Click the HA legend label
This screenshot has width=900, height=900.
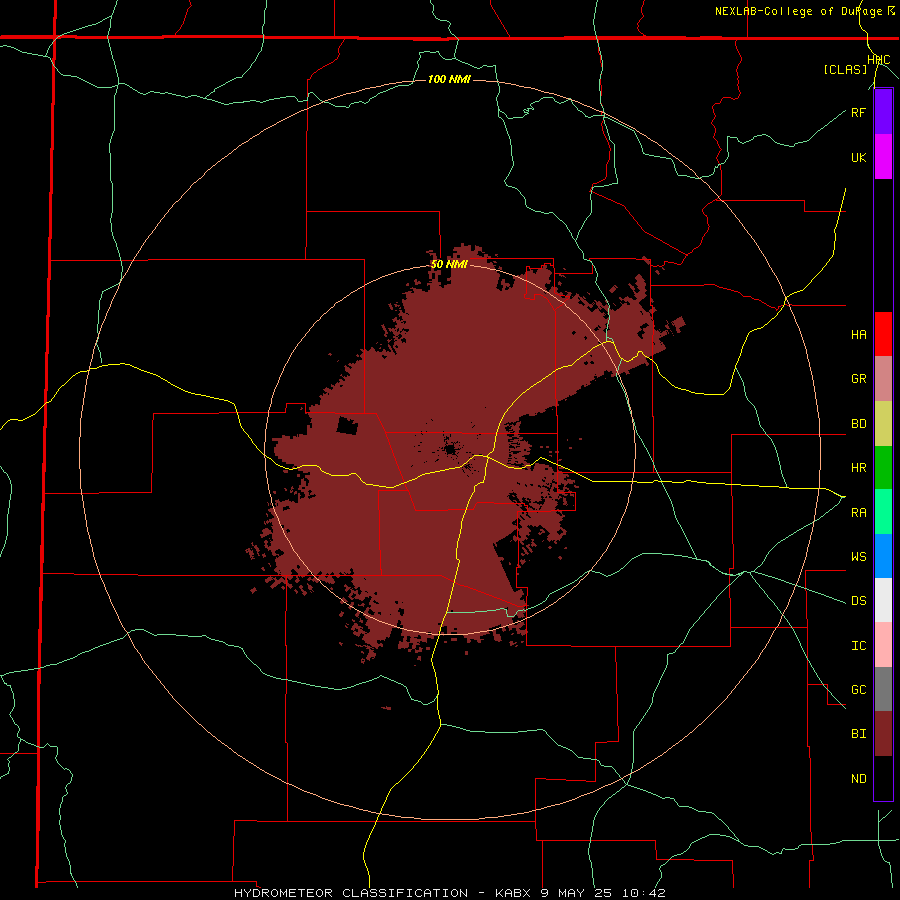click(858, 335)
